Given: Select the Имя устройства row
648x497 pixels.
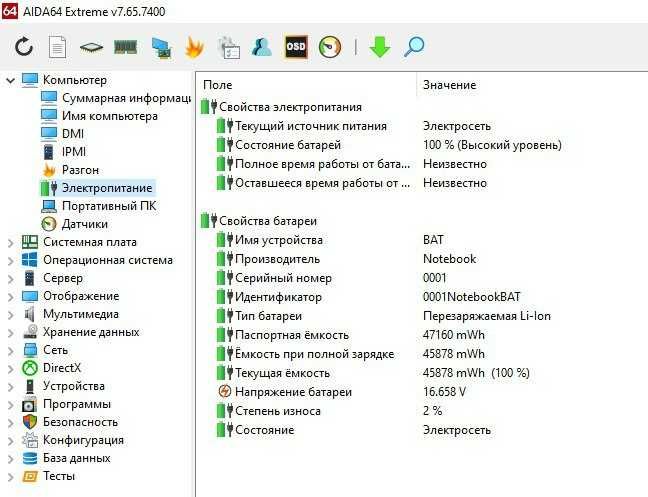Looking at the screenshot, I should pyautogui.click(x=330, y=240).
